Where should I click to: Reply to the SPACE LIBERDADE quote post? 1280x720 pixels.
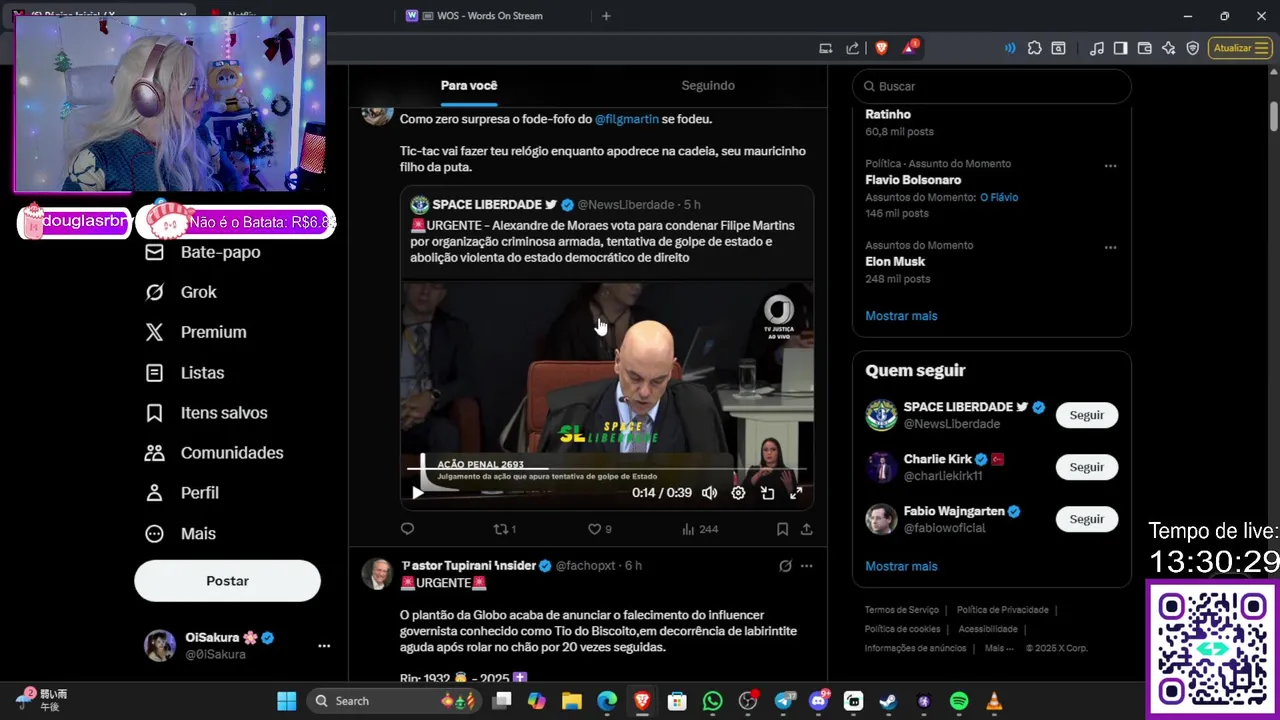coord(407,529)
